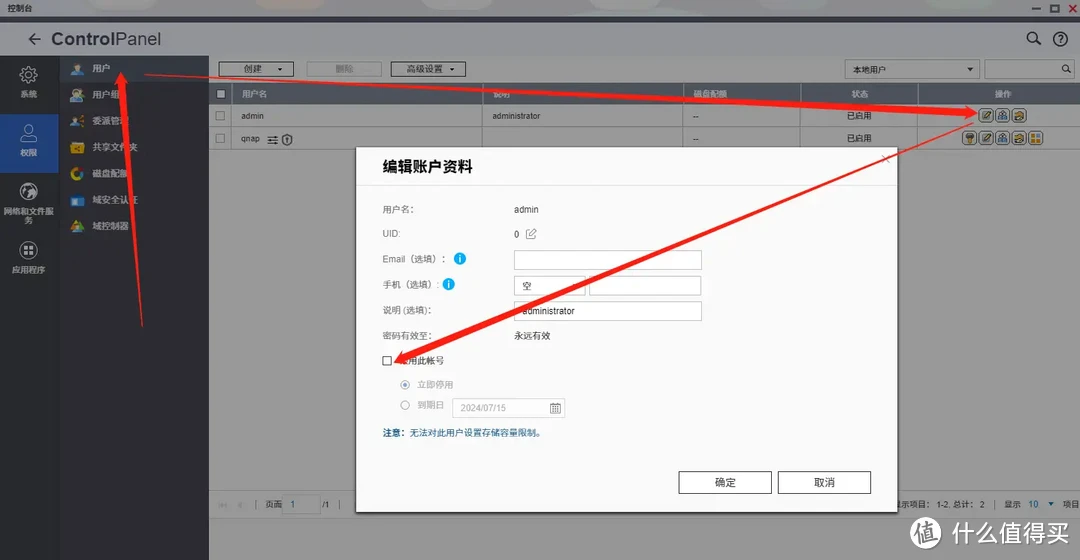Click the Email input field
Screen dimensions: 1080x560
point(608,260)
